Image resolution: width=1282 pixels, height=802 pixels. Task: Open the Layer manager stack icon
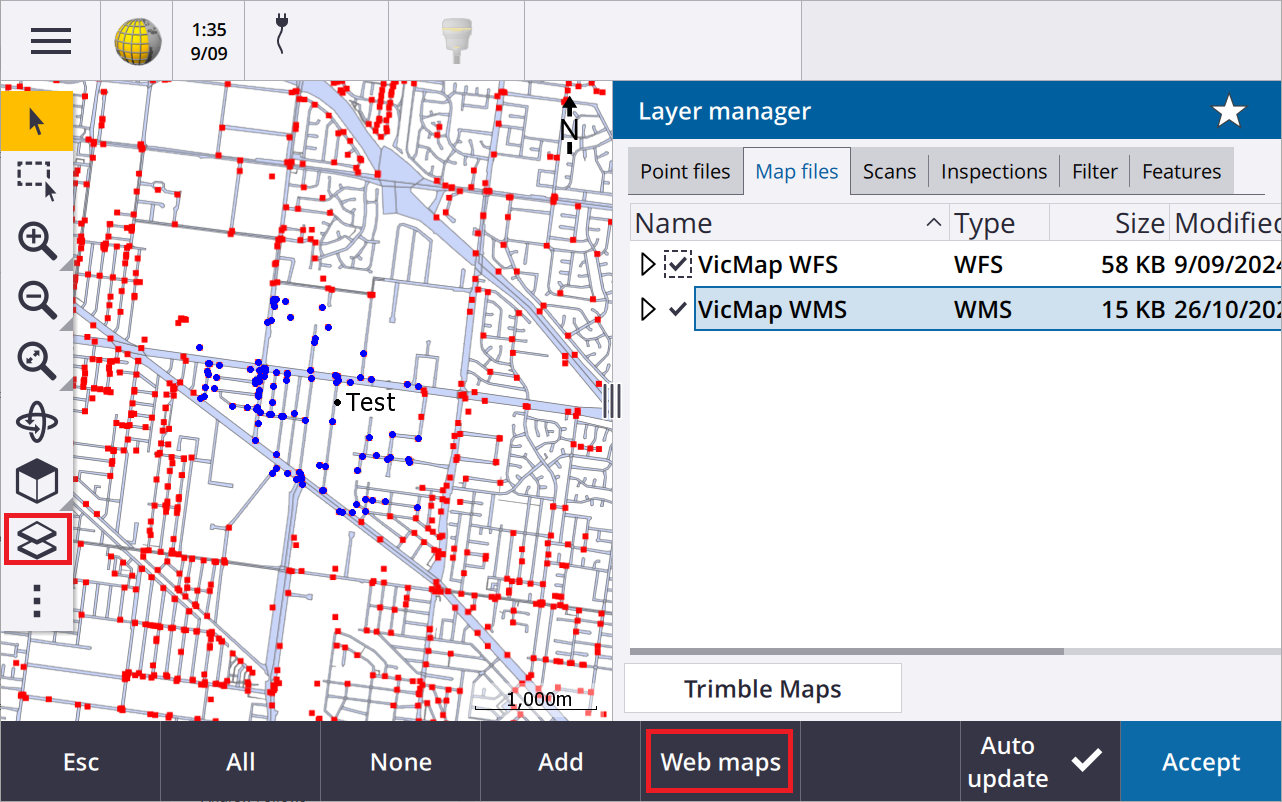(x=37, y=541)
